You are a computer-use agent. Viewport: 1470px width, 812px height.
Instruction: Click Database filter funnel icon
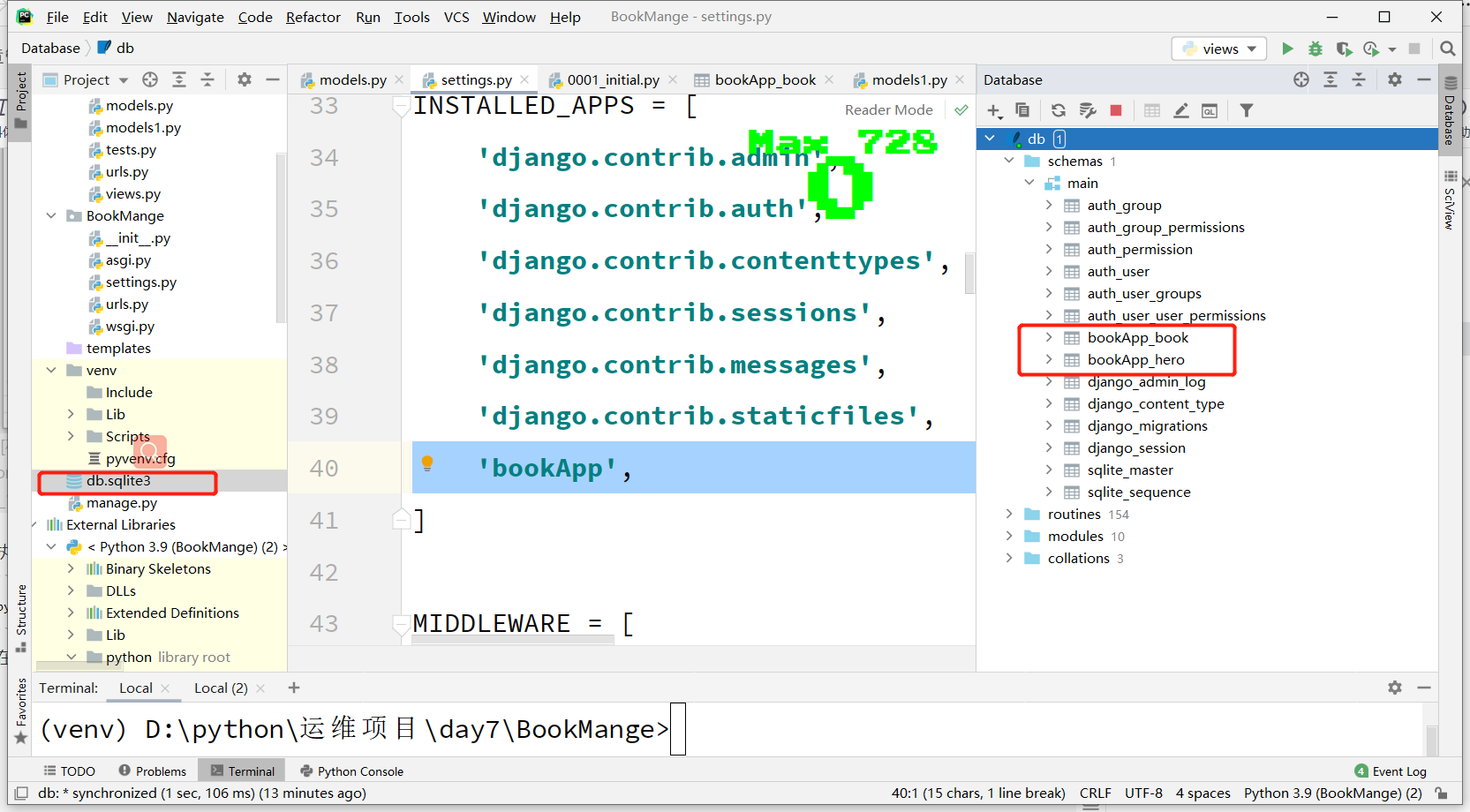(x=1247, y=110)
